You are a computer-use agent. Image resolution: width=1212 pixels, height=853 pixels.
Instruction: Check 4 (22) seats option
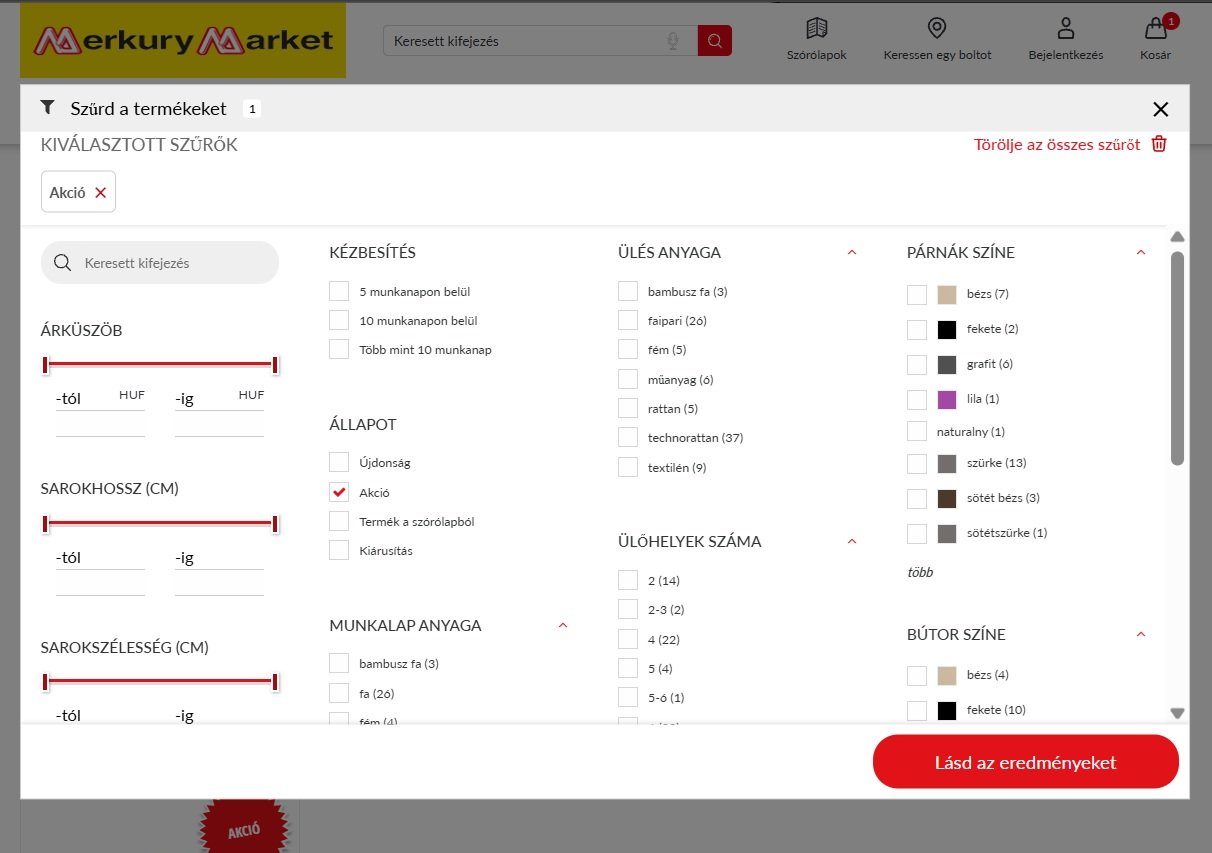pos(628,638)
